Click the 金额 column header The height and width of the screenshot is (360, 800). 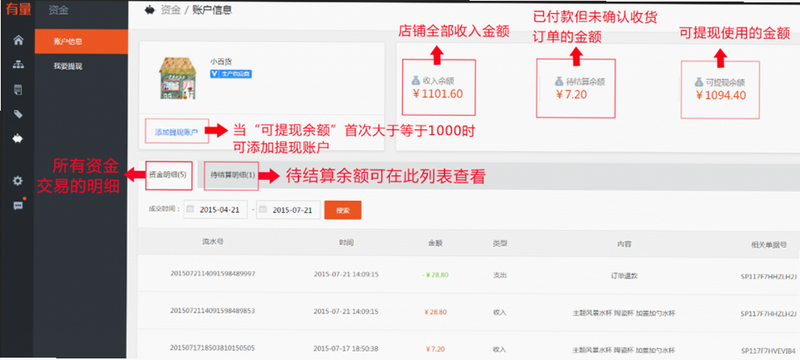(435, 243)
